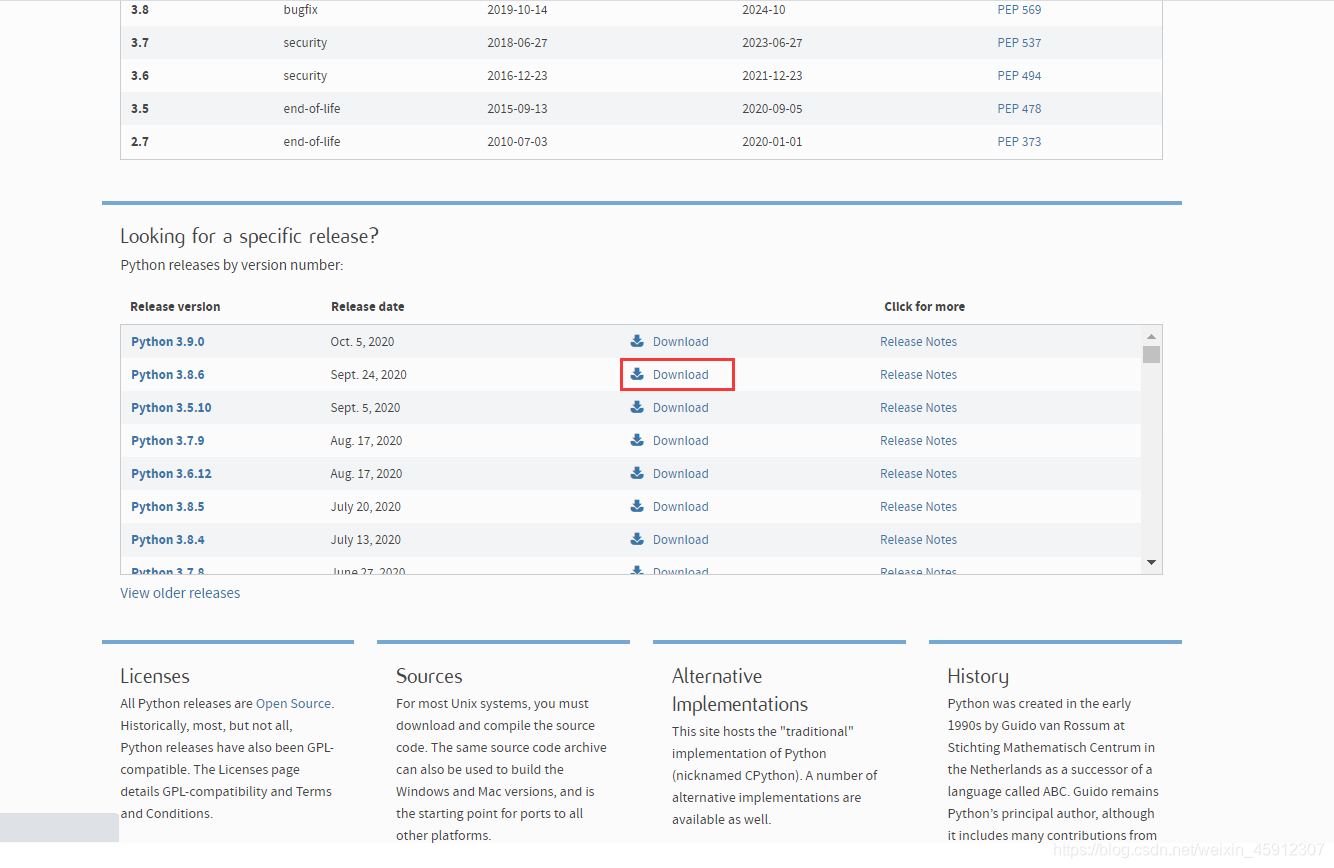This screenshot has height=868, width=1334.
Task: Open Python 3.7.9 release page
Action: coord(167,441)
